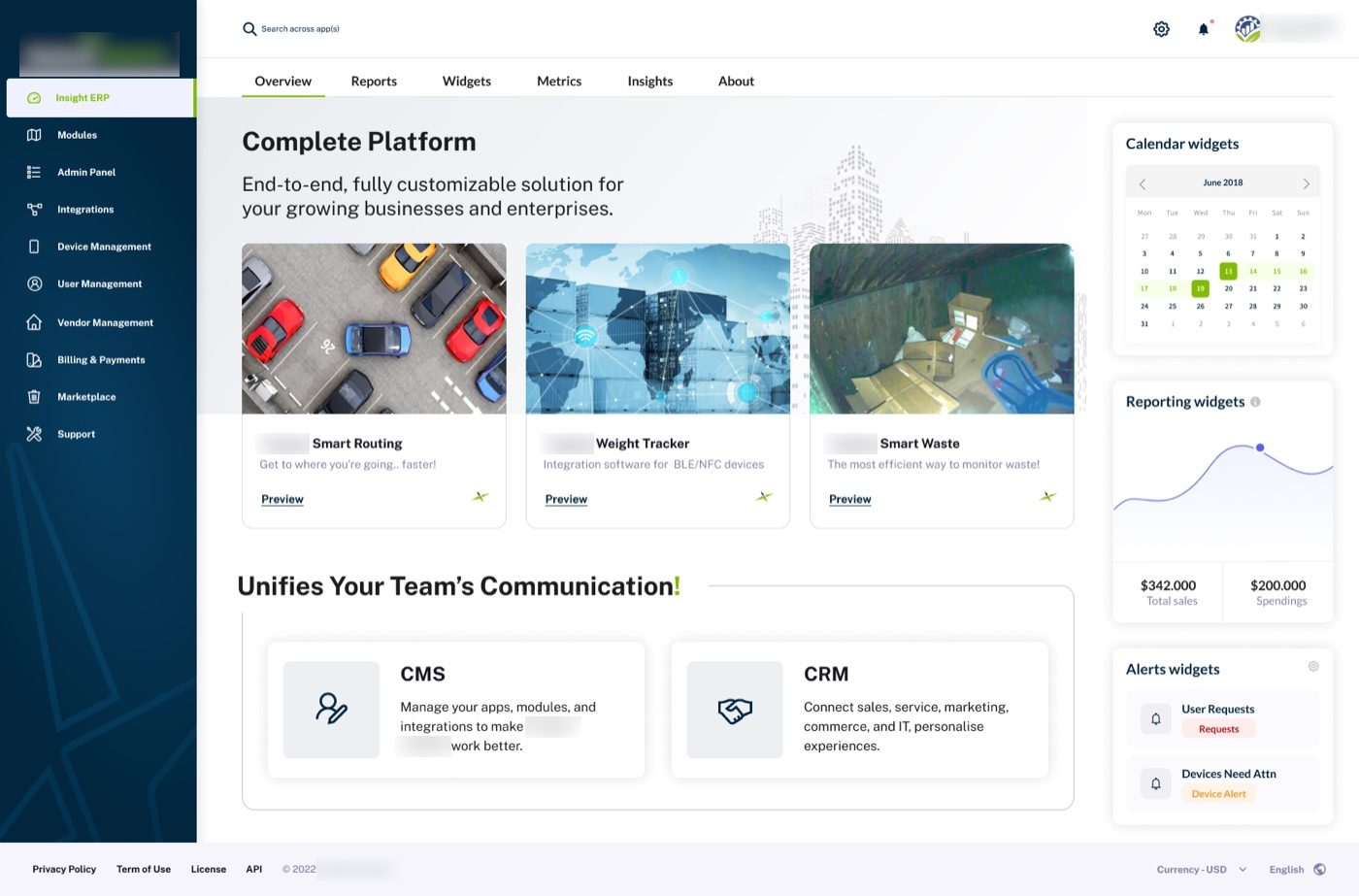Click the Privacy Policy footer link

[x=64, y=870]
